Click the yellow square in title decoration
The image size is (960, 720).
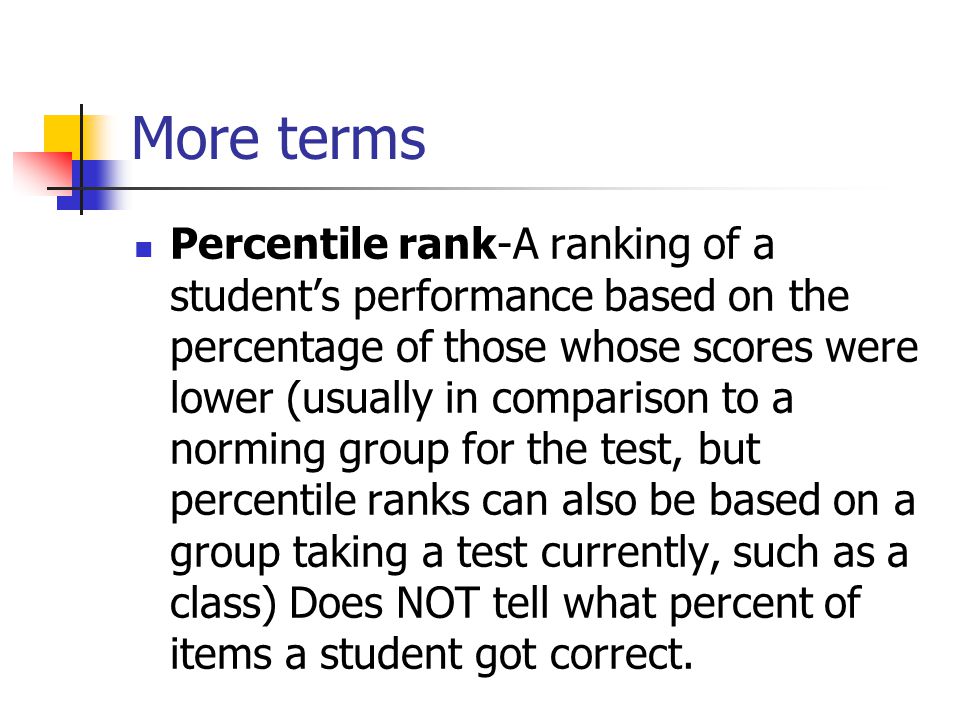pos(62,137)
